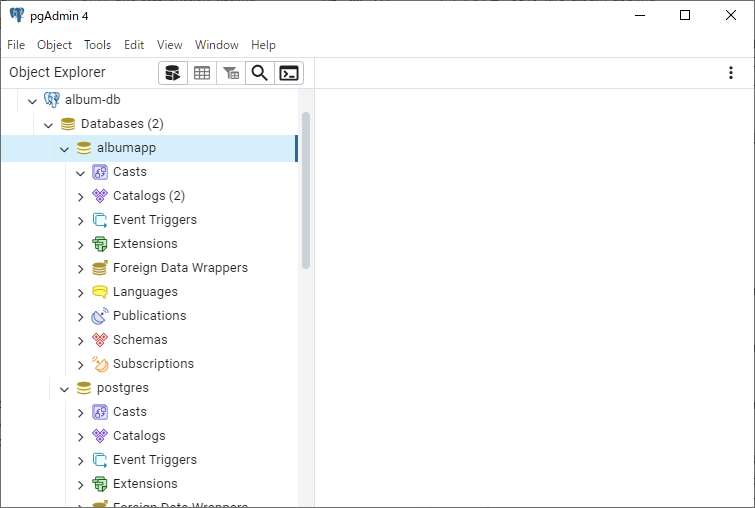Click the Event Triggers icon under albumapp
This screenshot has width=755, height=508.
100,220
